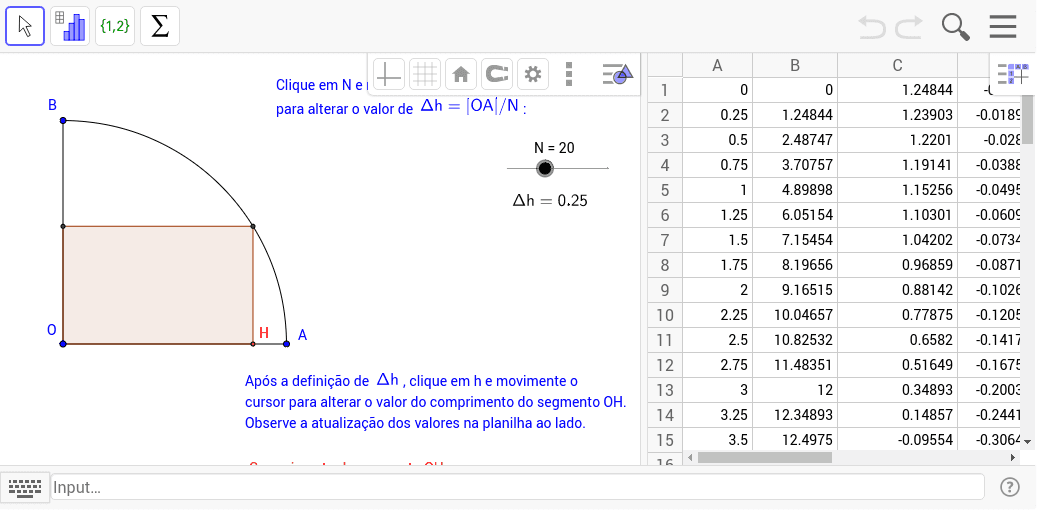Click cell C15 value -0.09554
Screen dimensions: 1037x510
(897, 441)
